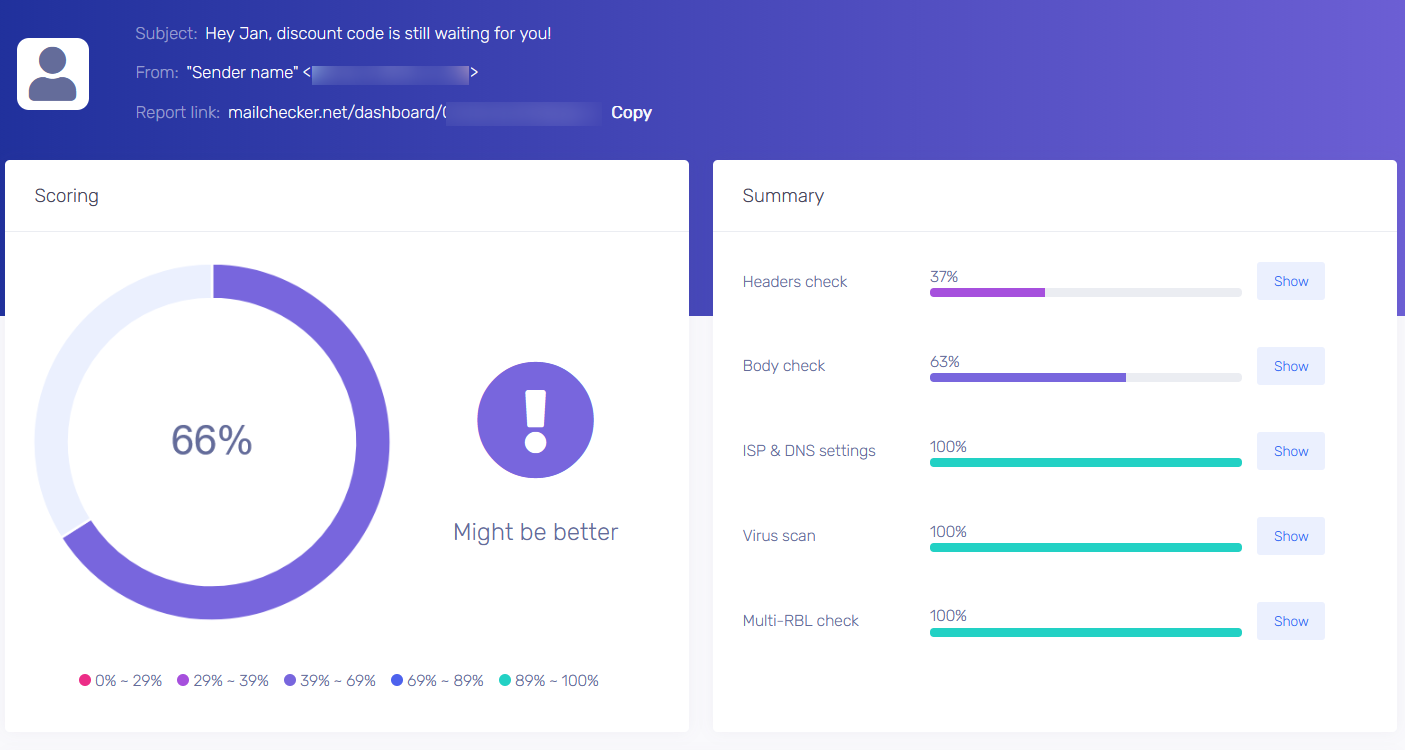Viewport: 1405px width, 750px height.
Task: Click the exclamation mark warning icon
Action: pyautogui.click(x=535, y=420)
